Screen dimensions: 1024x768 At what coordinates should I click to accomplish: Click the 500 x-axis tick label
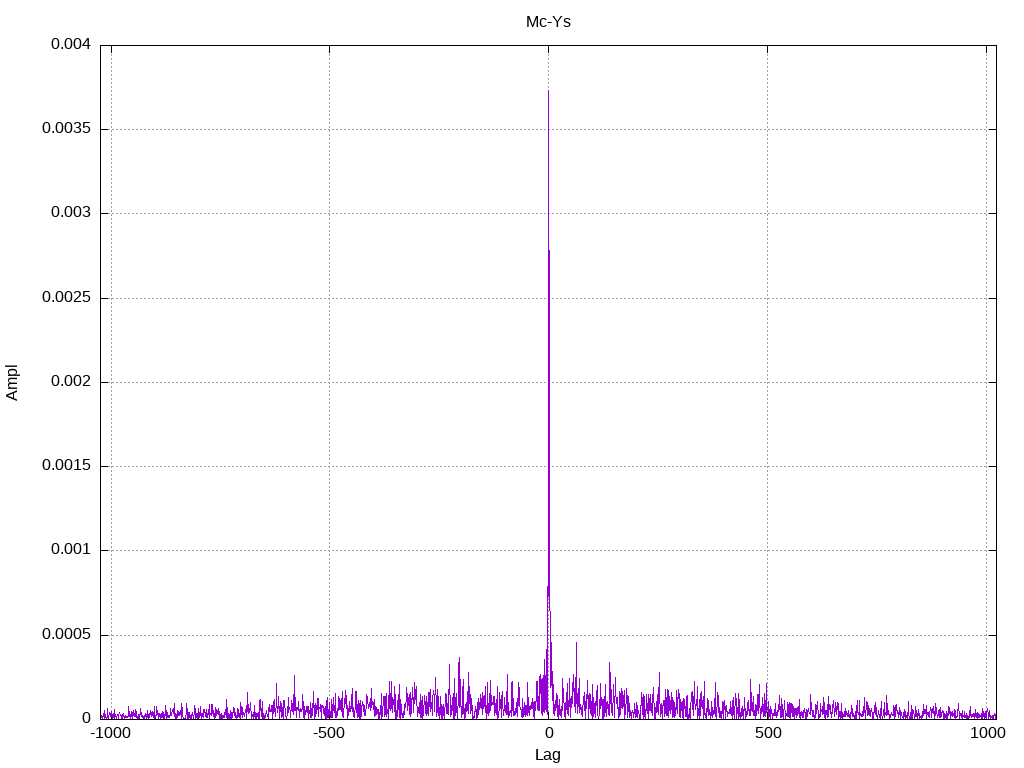click(x=767, y=733)
